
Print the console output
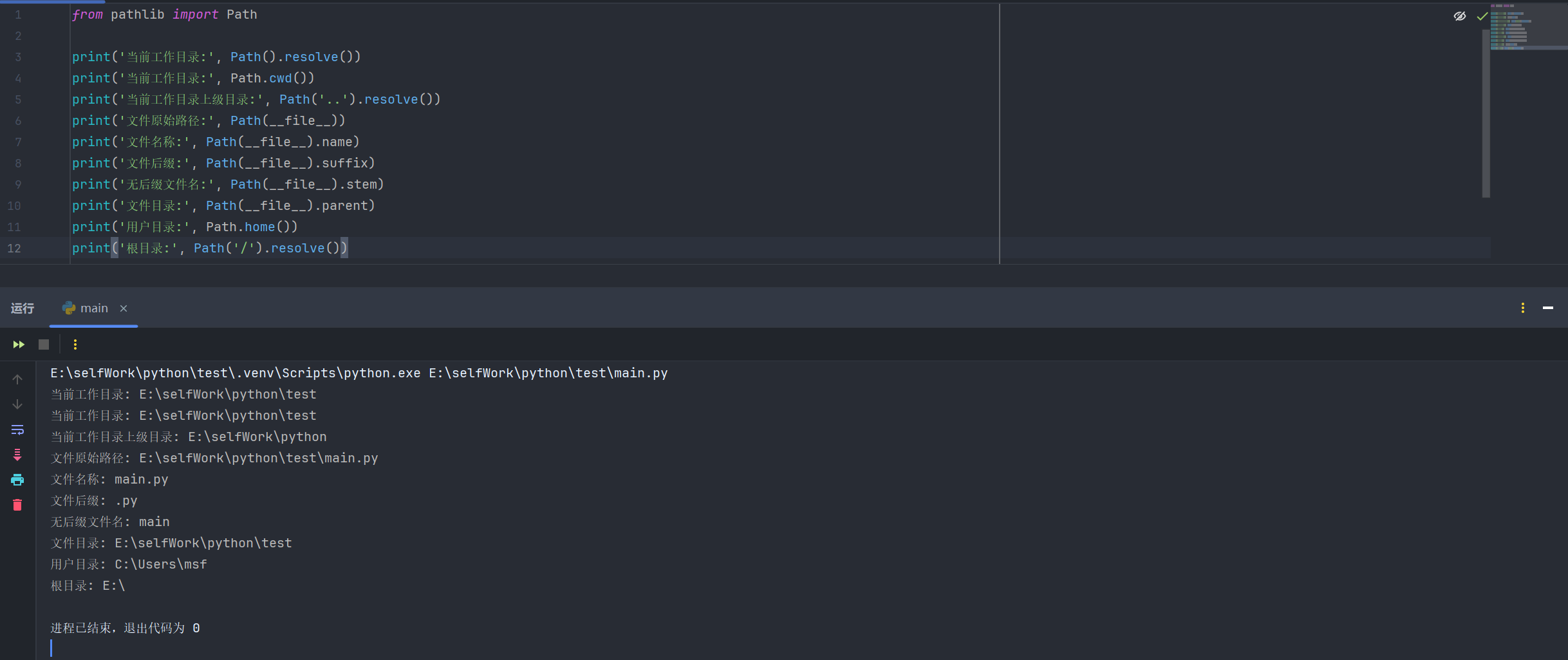tap(17, 480)
